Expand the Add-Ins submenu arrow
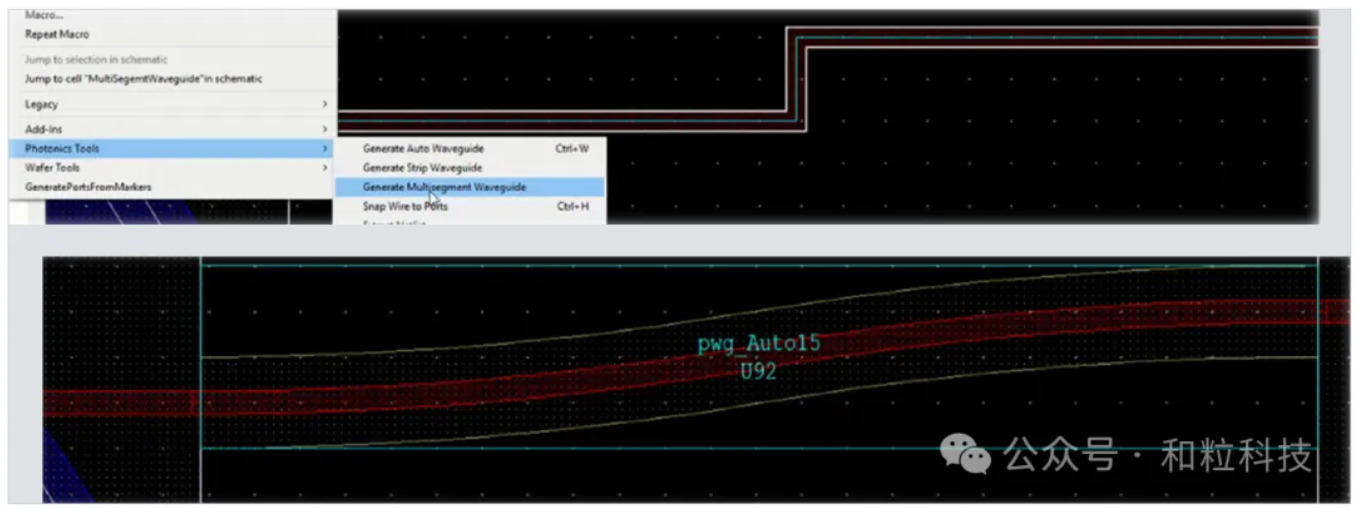The image size is (1357, 509). 325,129
